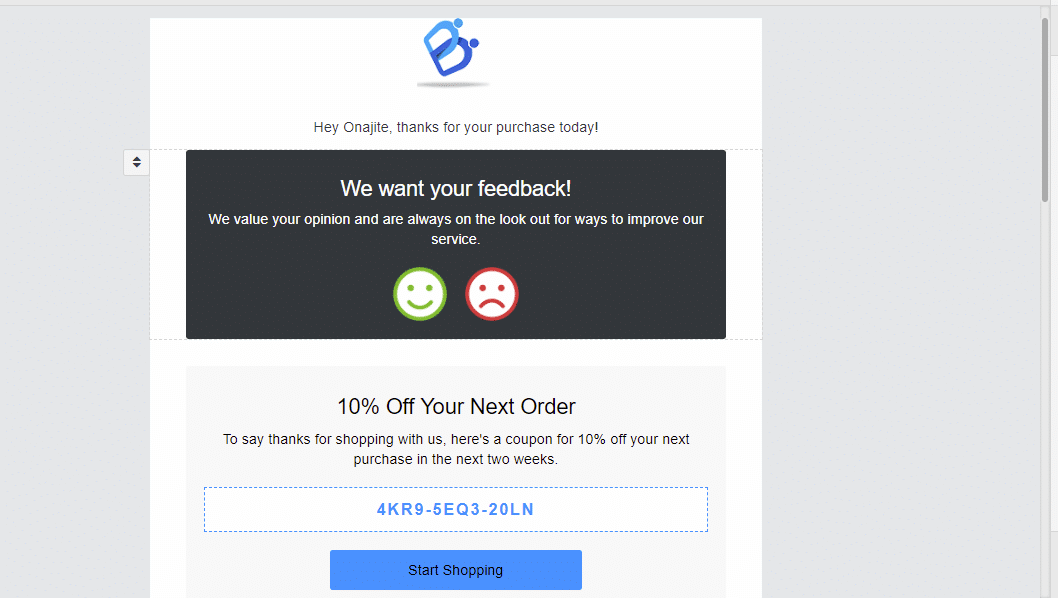Select the 10% Off Your Next Order heading
Viewport: 1058px width, 598px height.
pos(455,406)
